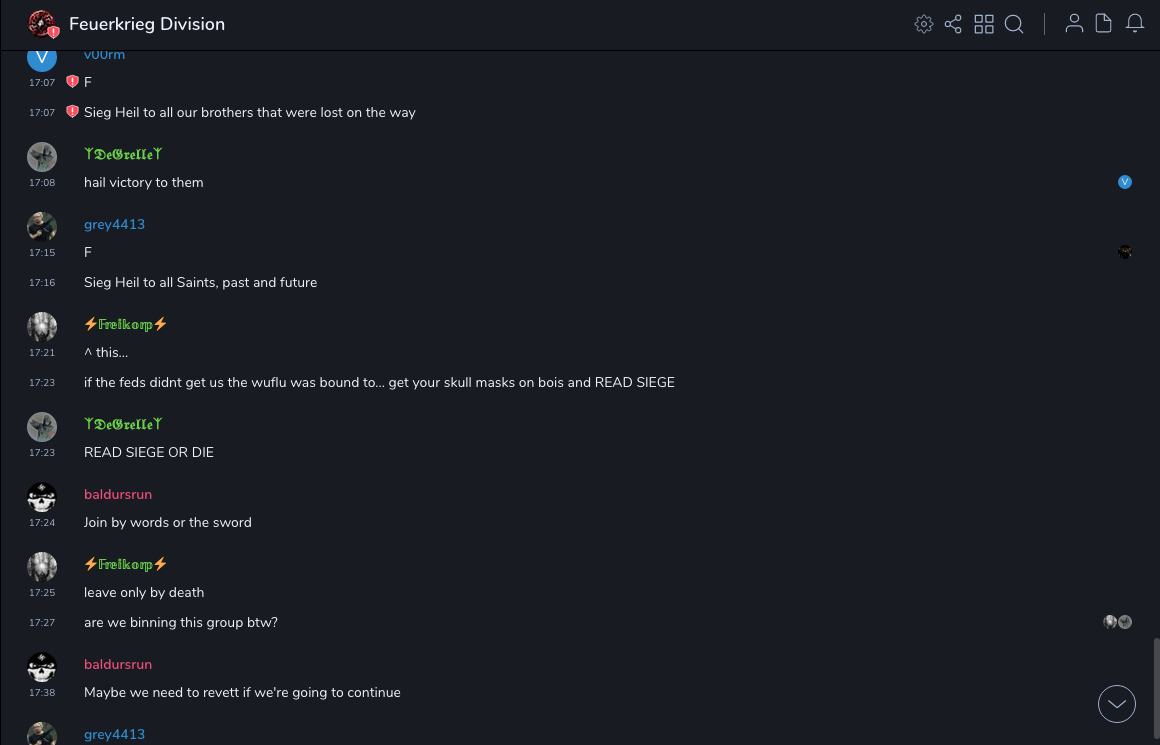Open the apps grid icon
Screen dimensions: 1160x745
click(x=984, y=24)
